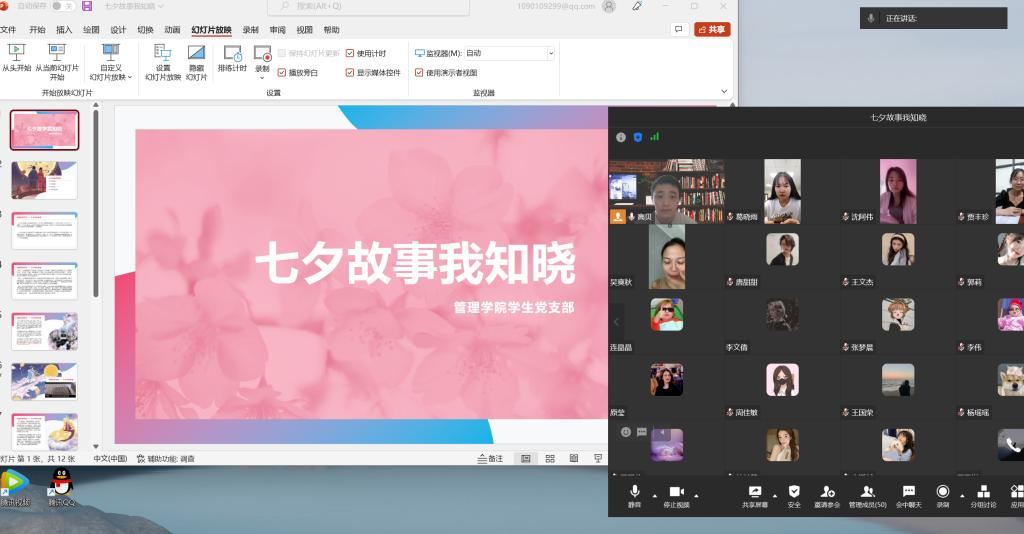This screenshot has height=534, width=1024.
Task: Switch to the 动画 ribbon tab
Action: 172,30
